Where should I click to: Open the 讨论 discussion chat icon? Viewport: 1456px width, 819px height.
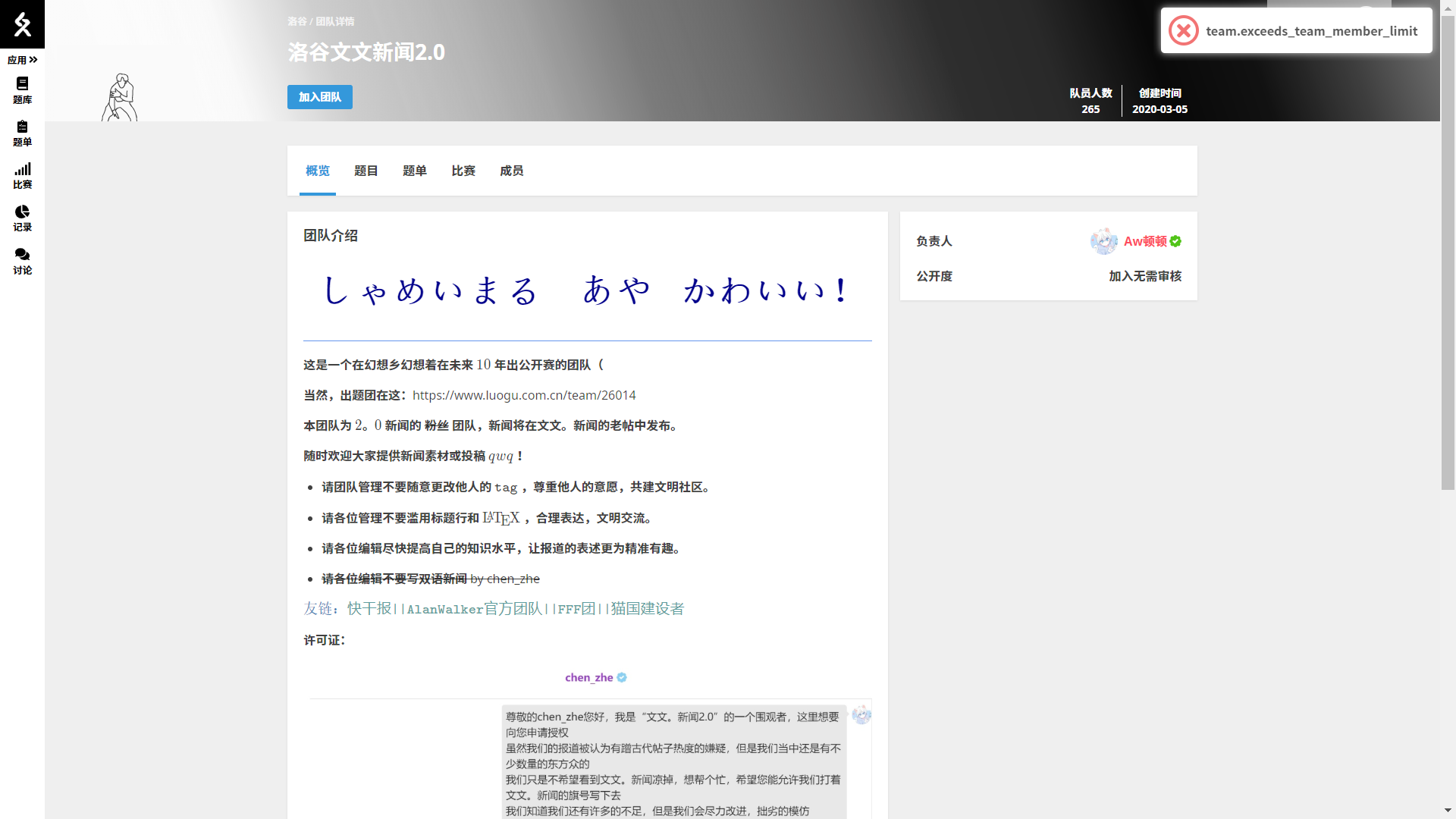click(x=22, y=255)
